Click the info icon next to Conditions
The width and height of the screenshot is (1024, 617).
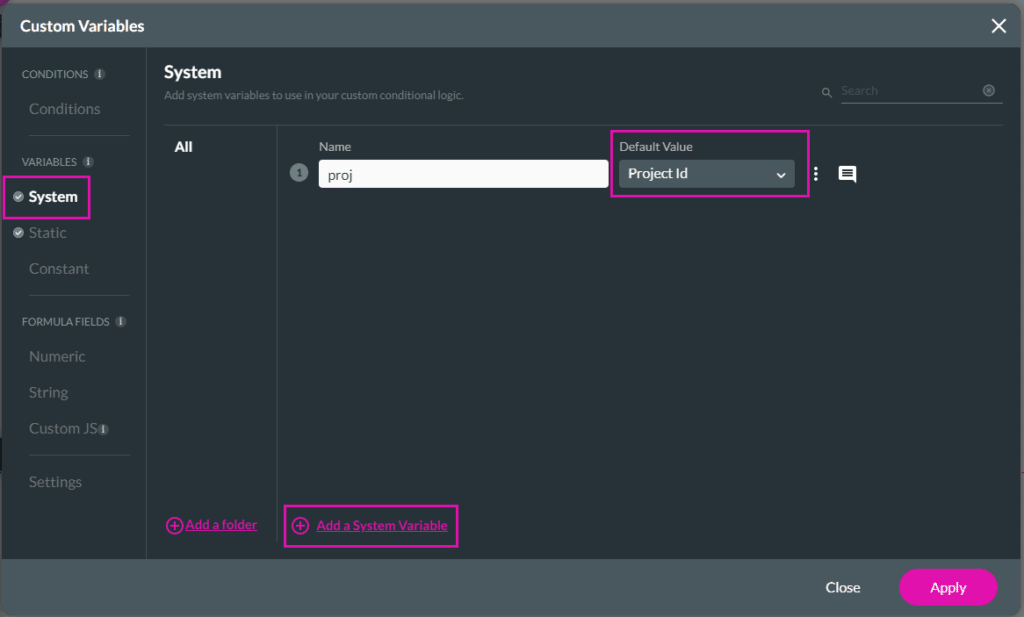tap(99, 74)
